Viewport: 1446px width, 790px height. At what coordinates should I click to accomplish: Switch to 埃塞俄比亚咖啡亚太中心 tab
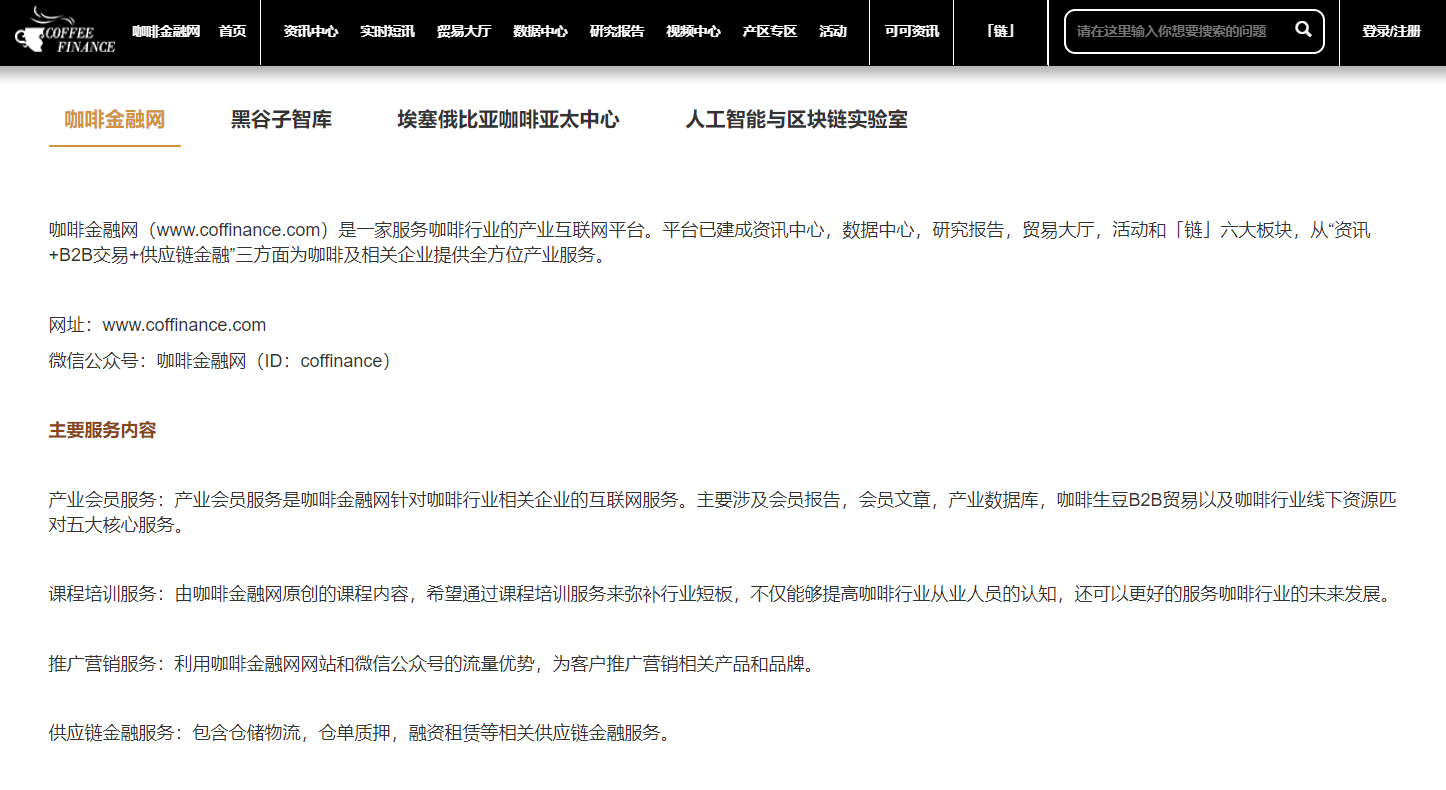click(x=508, y=120)
